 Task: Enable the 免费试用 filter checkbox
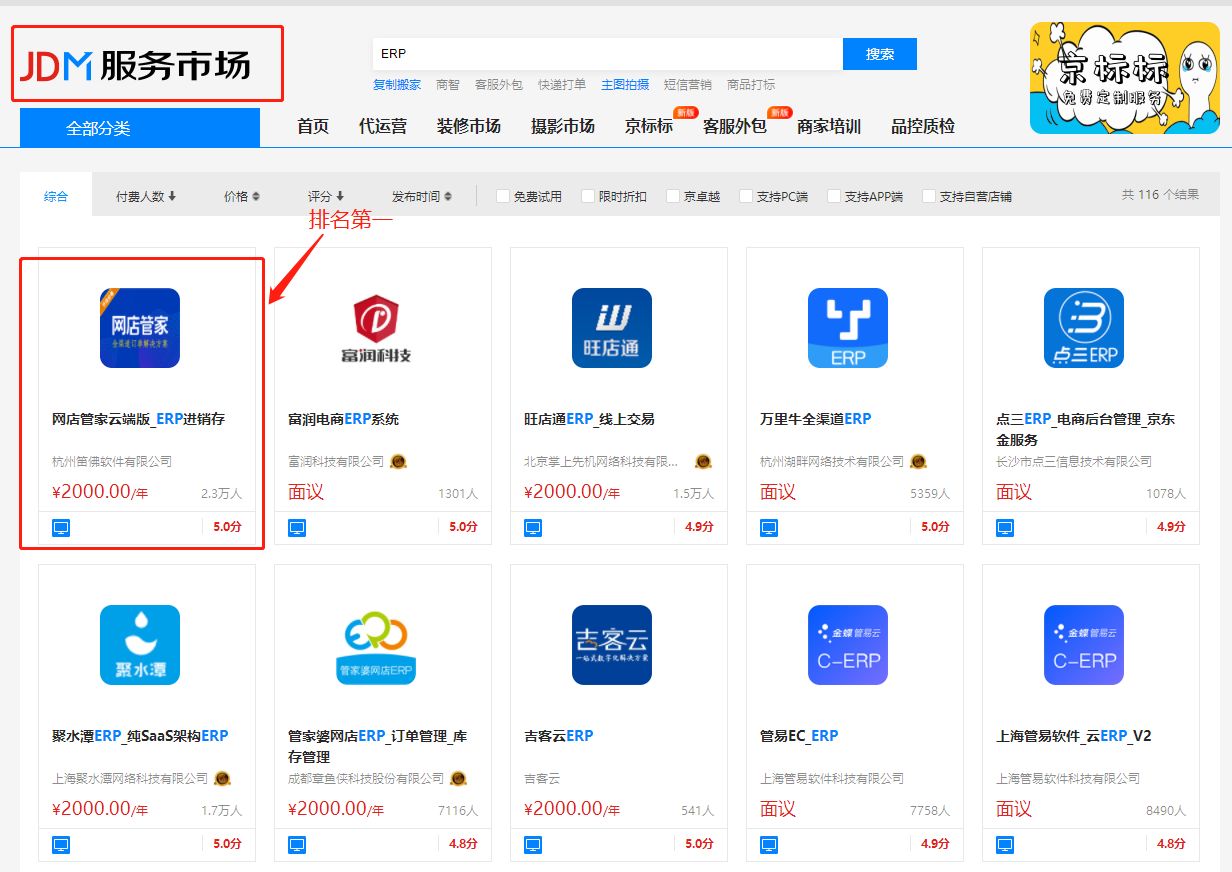click(503, 196)
